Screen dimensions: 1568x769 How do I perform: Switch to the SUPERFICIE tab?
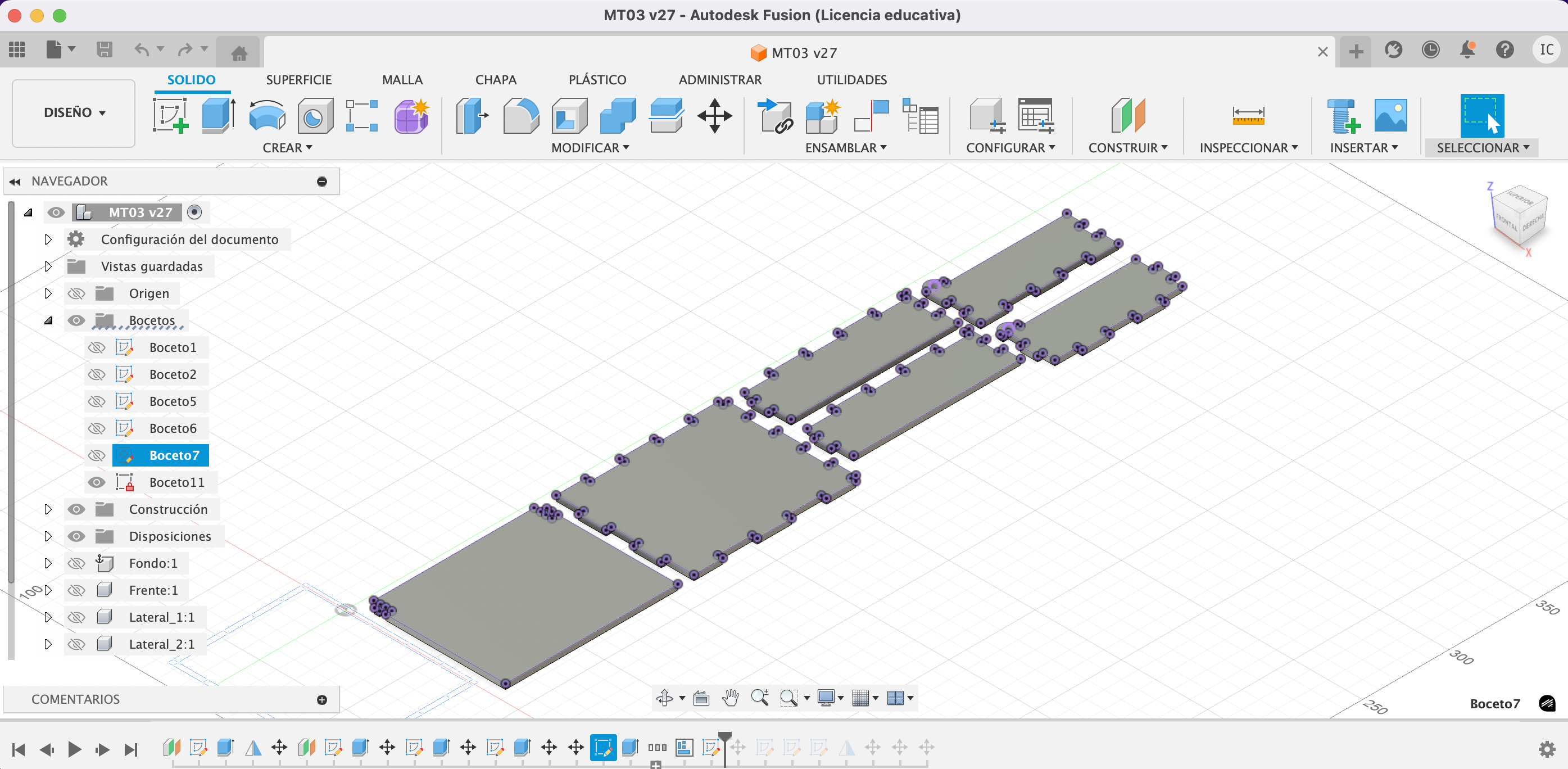[298, 80]
